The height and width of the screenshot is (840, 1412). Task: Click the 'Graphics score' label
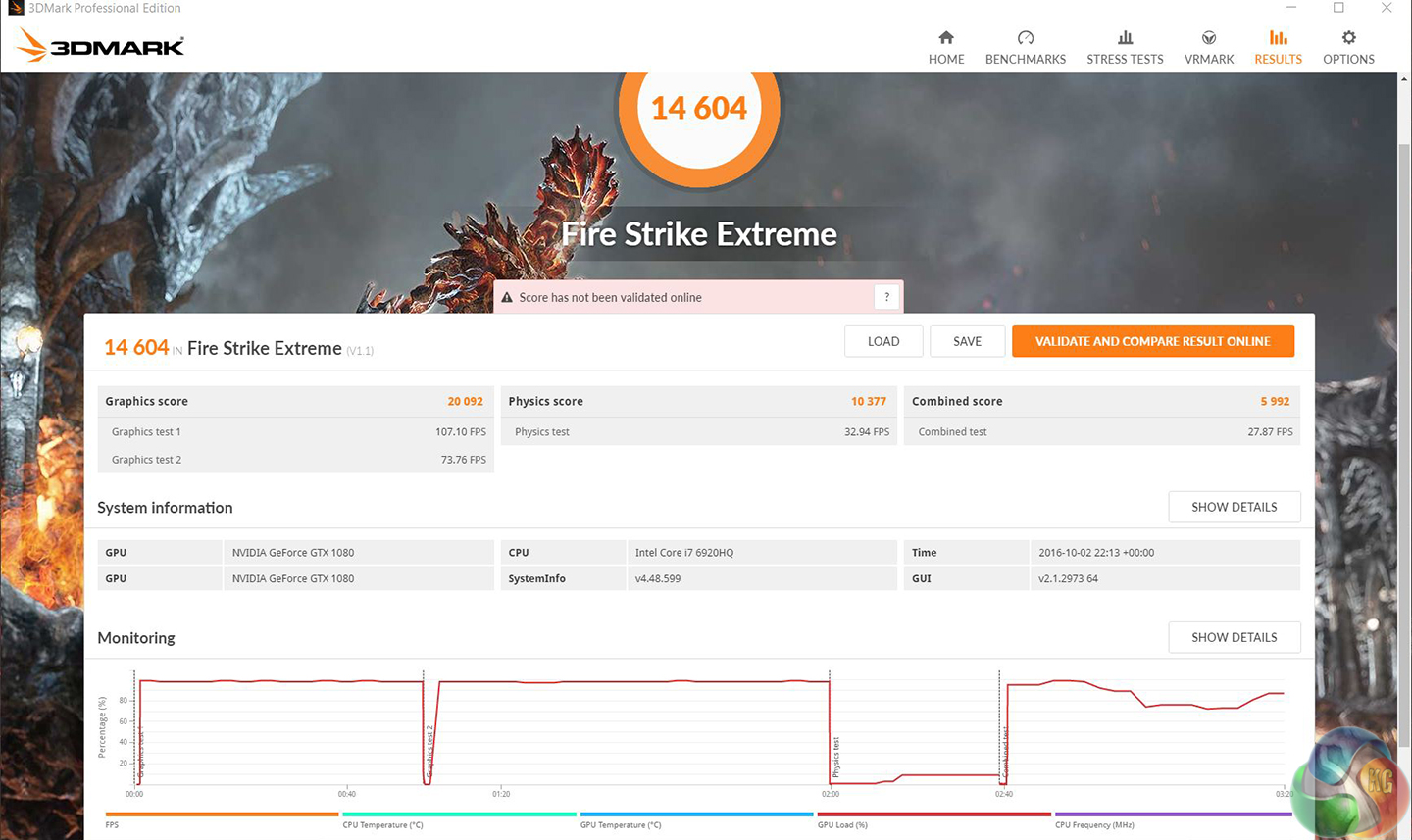[146, 401]
